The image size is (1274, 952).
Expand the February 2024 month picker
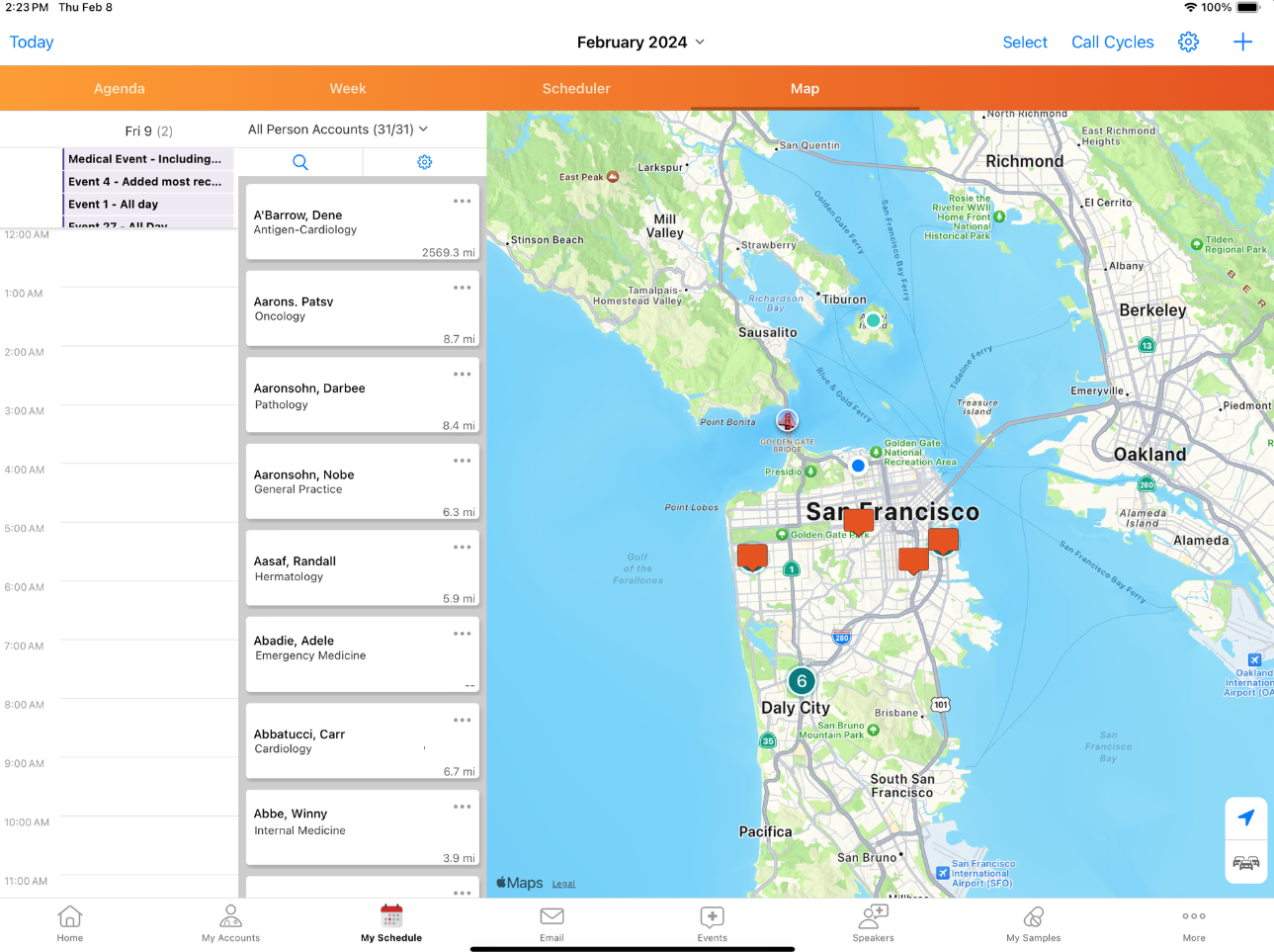coord(640,42)
